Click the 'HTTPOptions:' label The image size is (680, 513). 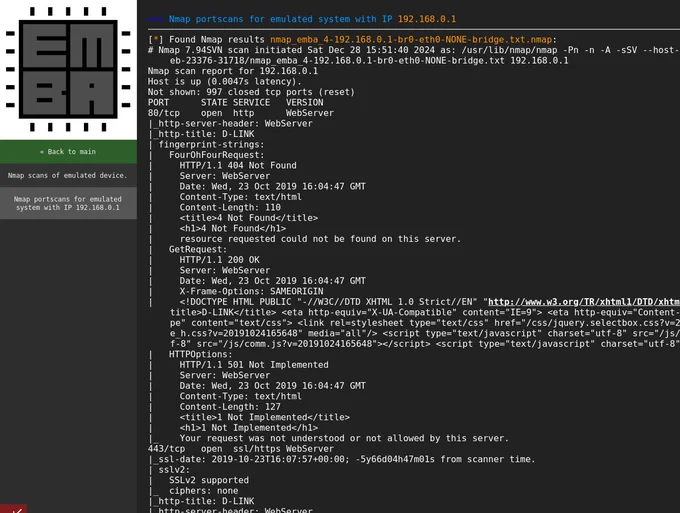200,354
